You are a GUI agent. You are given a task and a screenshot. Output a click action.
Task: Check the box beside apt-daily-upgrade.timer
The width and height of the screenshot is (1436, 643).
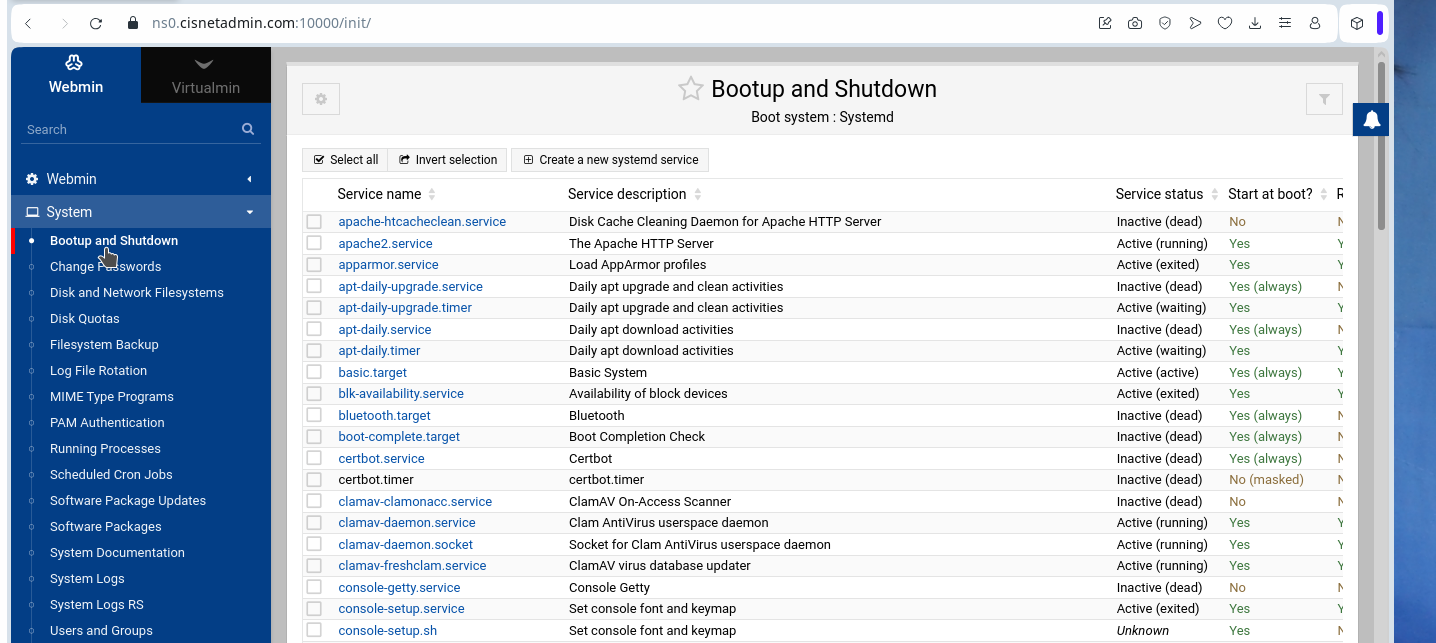point(314,308)
